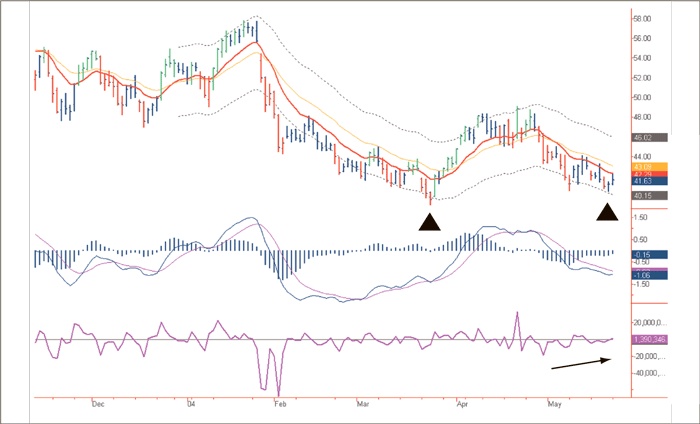Click the purple 1,390,346 indicator value tag
The height and width of the screenshot is (424, 700).
click(651, 341)
